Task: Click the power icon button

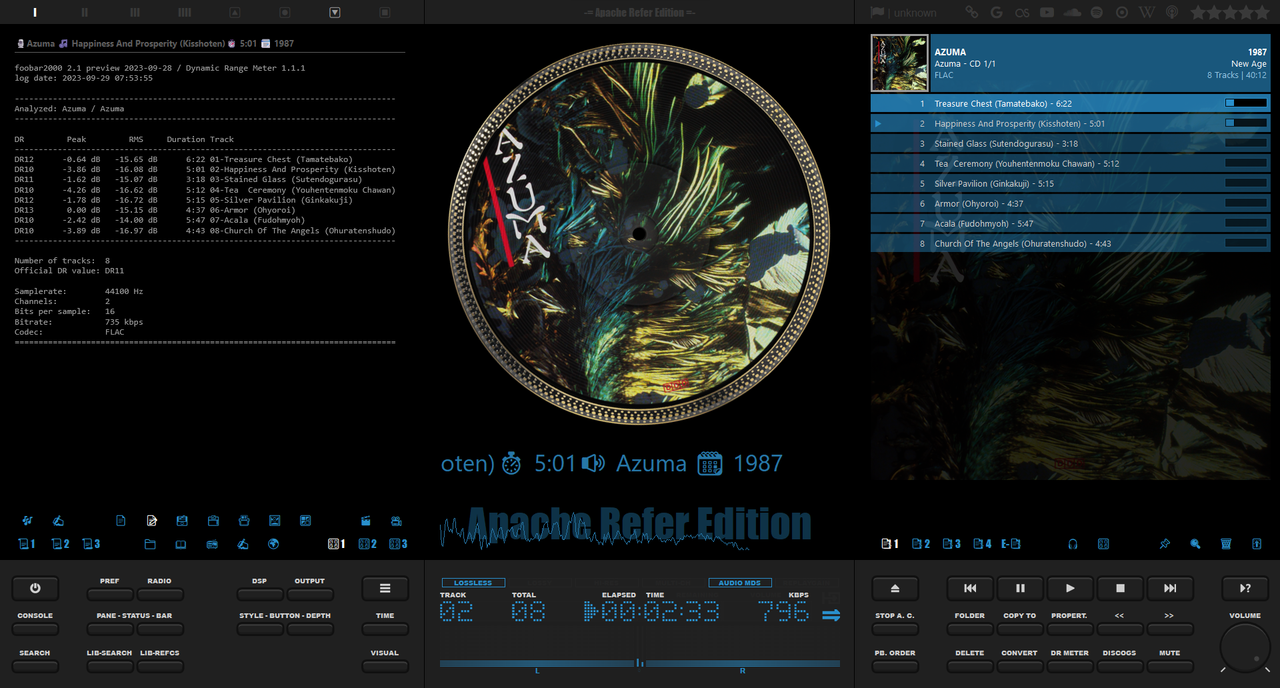Action: [x=35, y=589]
